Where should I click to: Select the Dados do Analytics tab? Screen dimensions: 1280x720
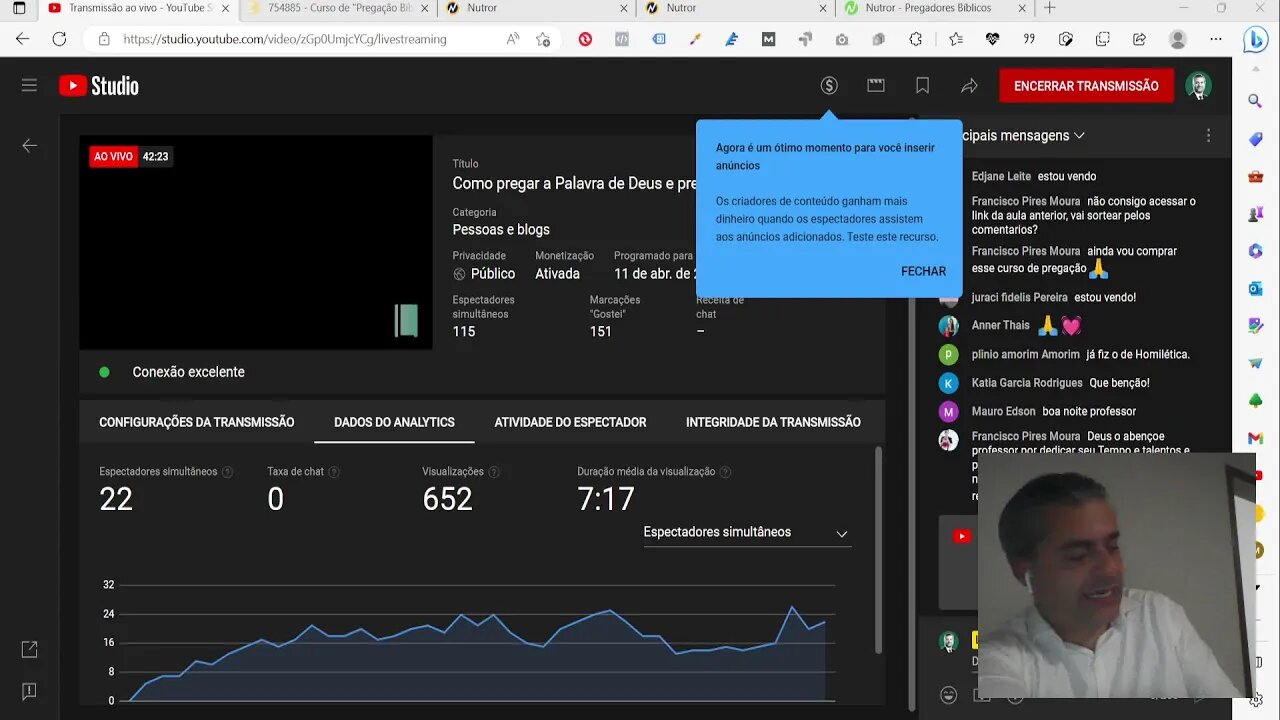(394, 422)
